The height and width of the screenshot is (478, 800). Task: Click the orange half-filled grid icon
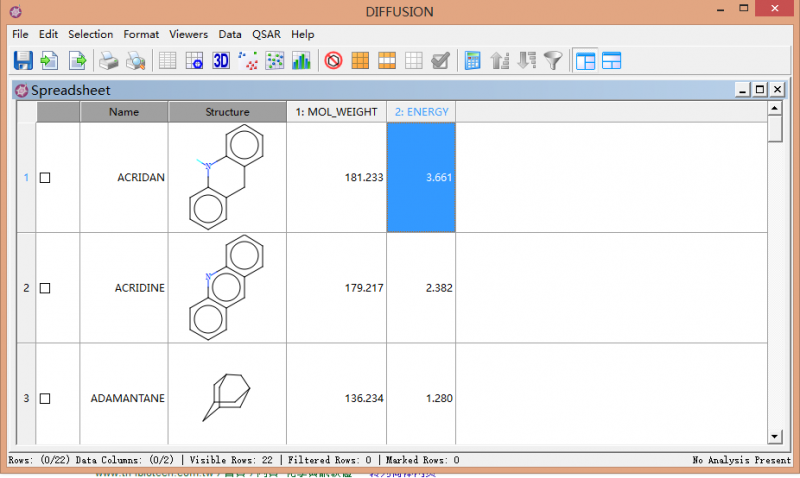(x=387, y=61)
